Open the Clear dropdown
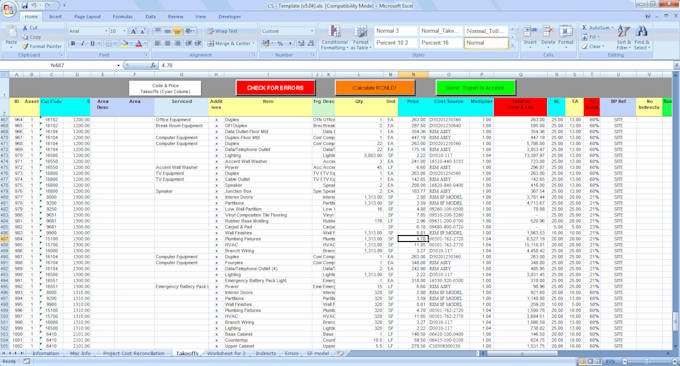680x366 pixels. (593, 46)
